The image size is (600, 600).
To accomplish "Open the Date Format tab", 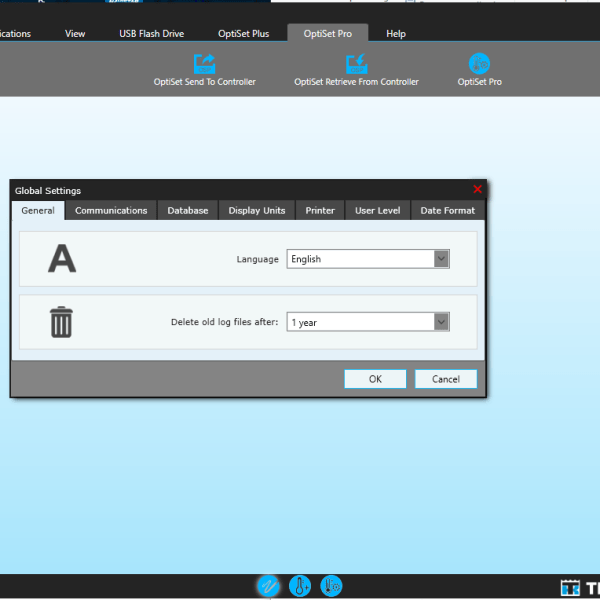I will (x=447, y=210).
